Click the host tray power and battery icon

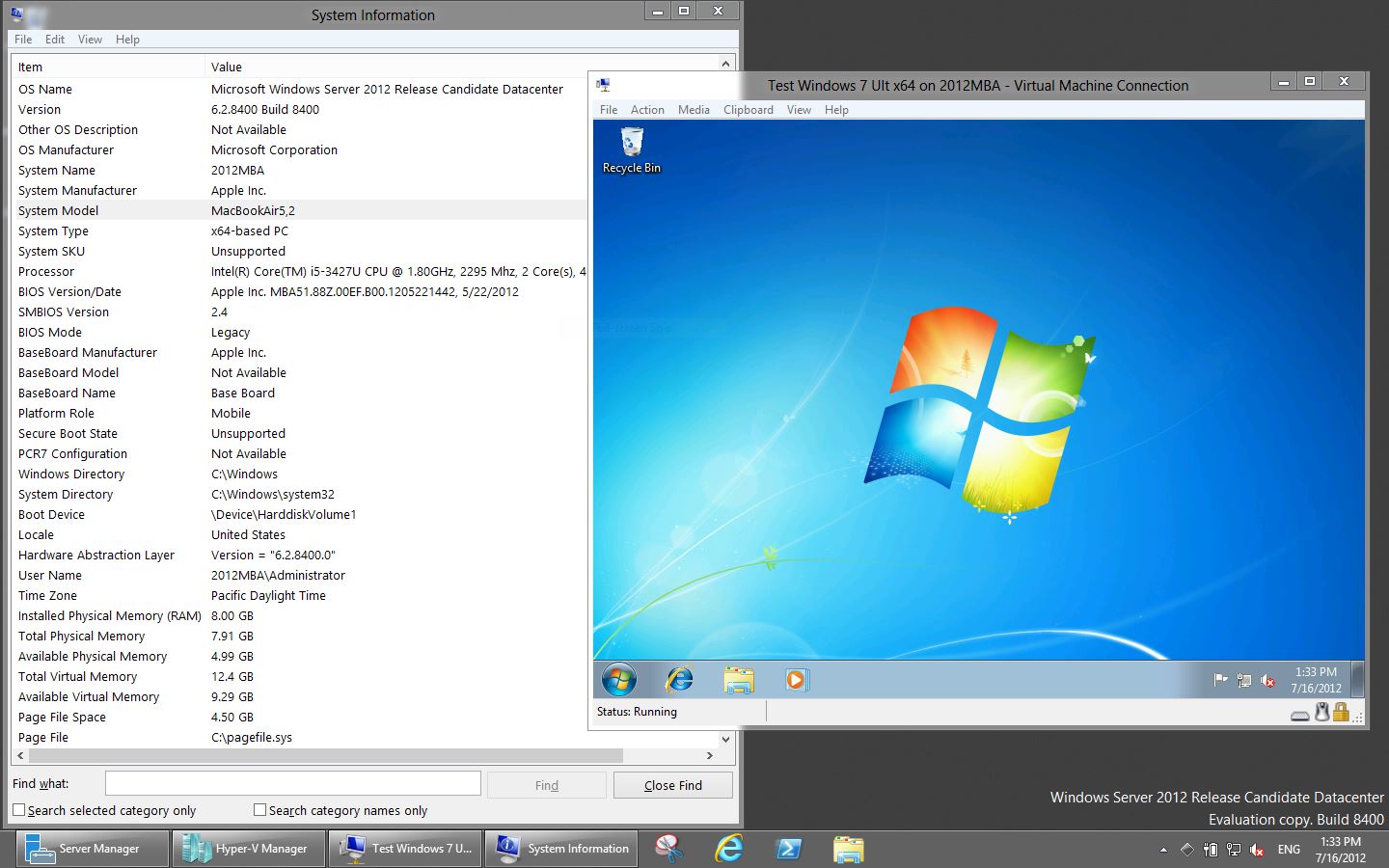coord(1211,850)
